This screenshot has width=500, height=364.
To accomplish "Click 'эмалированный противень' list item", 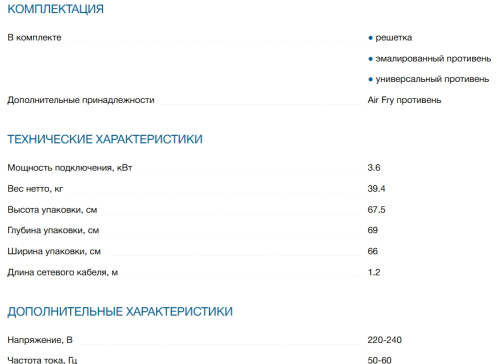I will coord(433,59).
